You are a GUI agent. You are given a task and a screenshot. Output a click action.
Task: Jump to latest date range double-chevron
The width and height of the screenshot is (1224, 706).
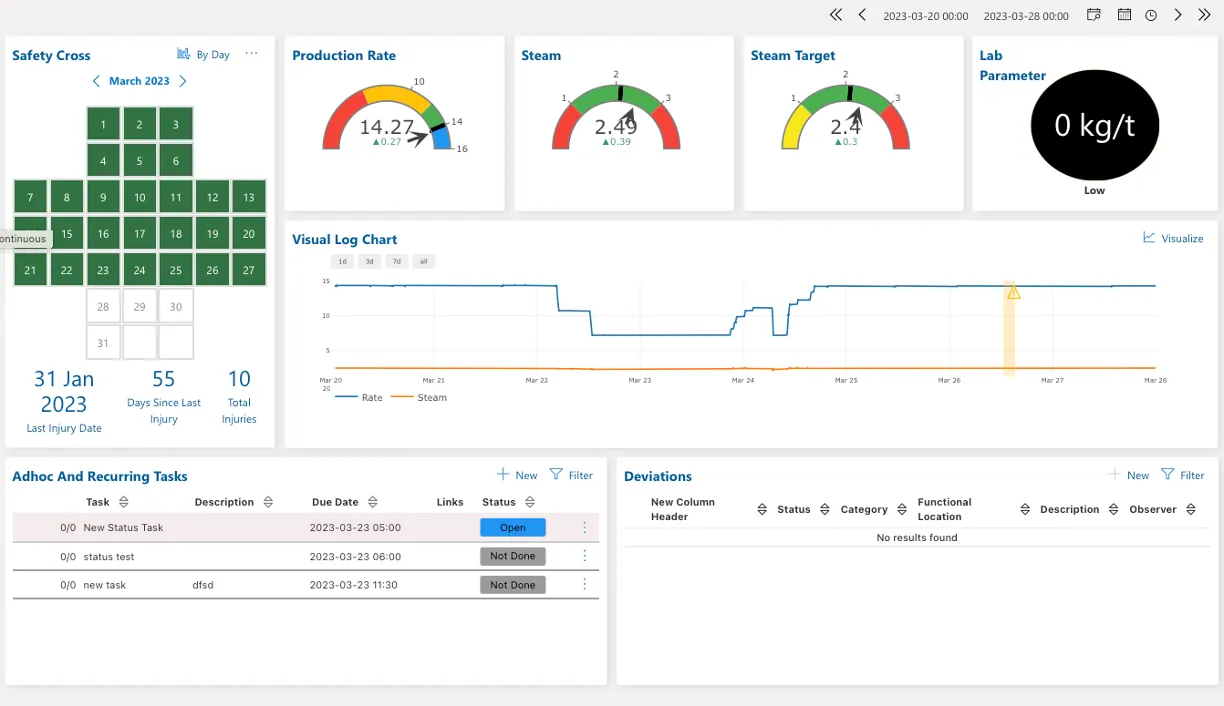tap(1204, 15)
